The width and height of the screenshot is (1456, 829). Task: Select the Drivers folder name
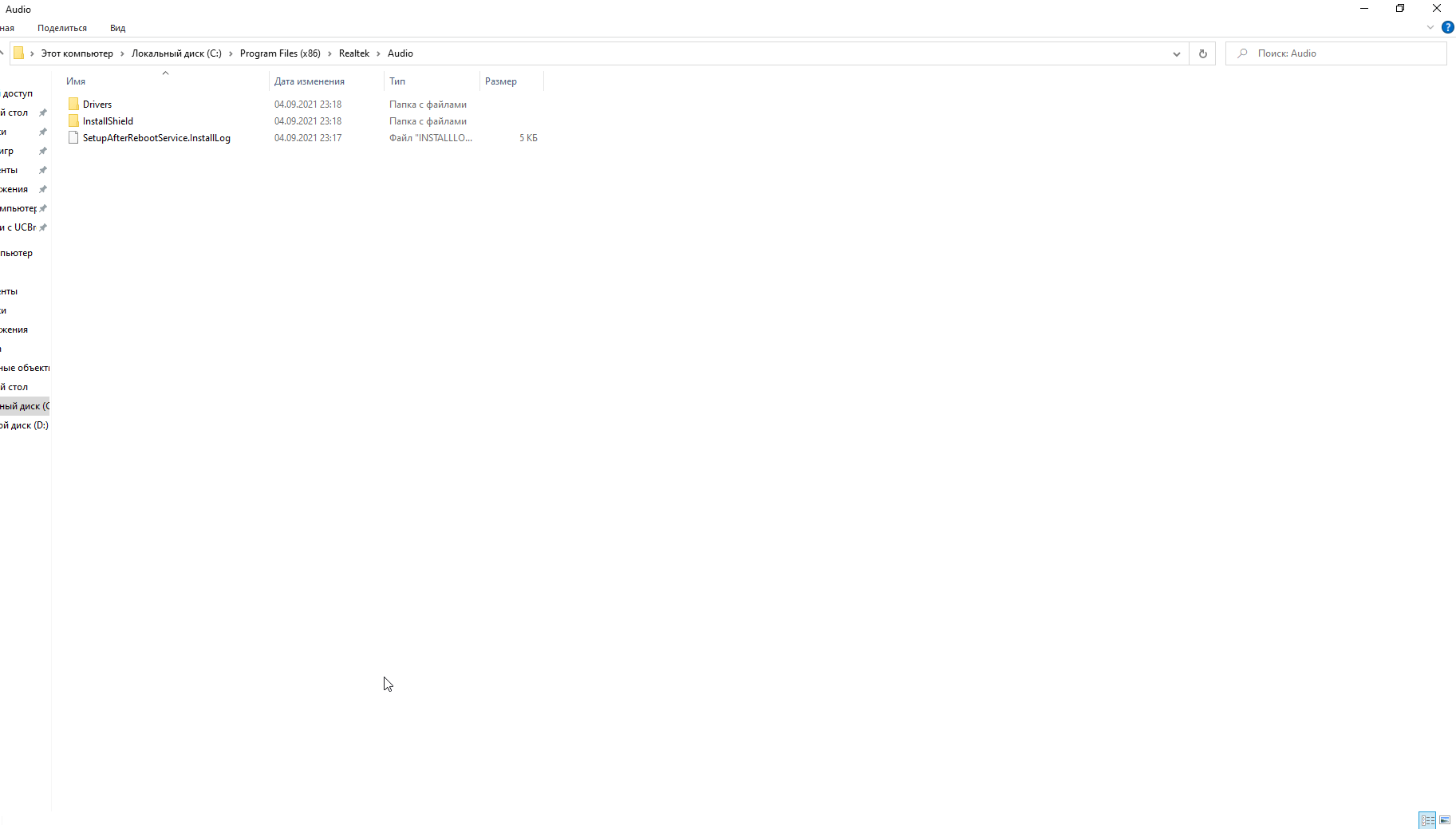tap(97, 105)
